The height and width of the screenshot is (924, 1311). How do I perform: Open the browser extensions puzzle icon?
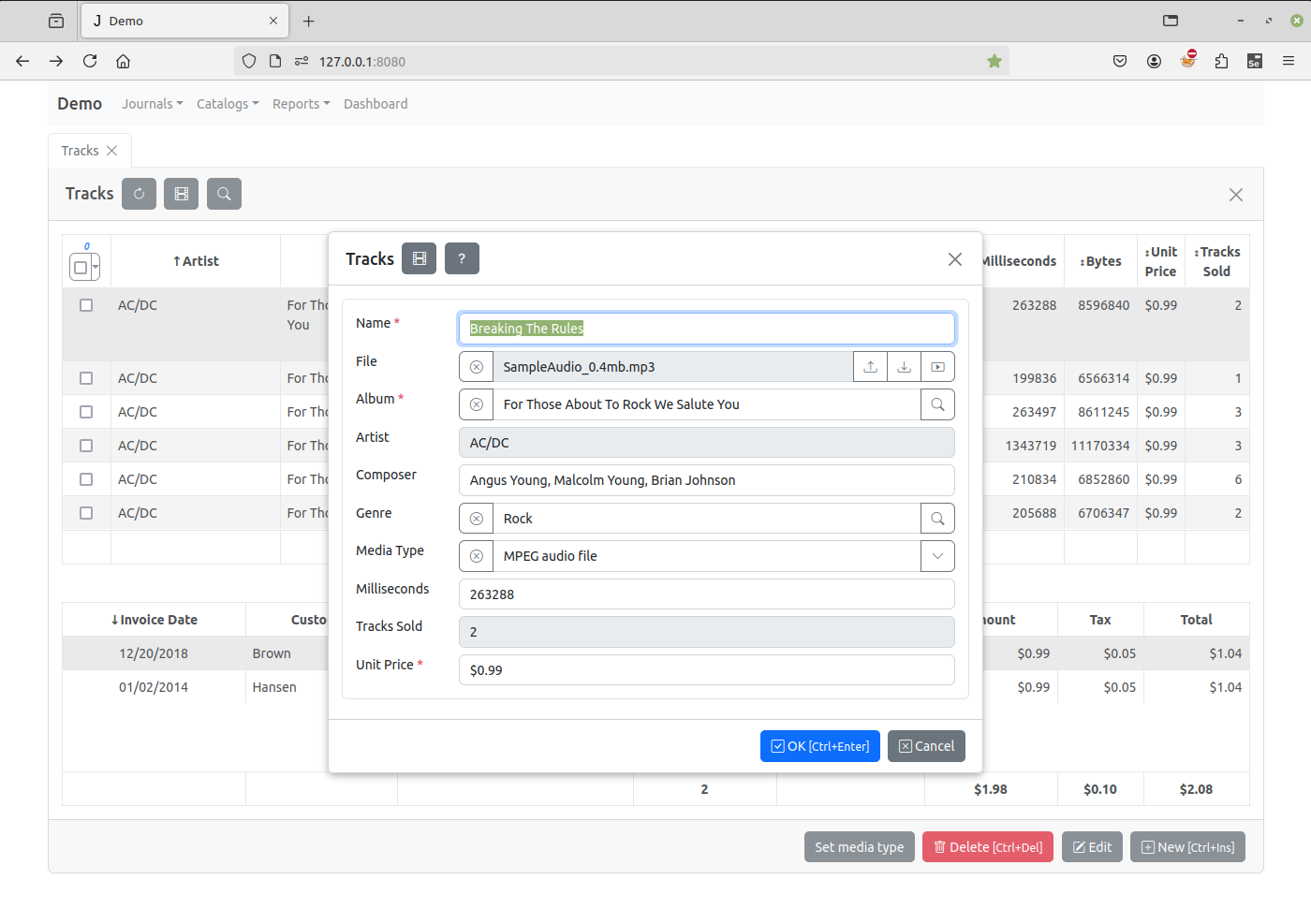click(x=1221, y=61)
